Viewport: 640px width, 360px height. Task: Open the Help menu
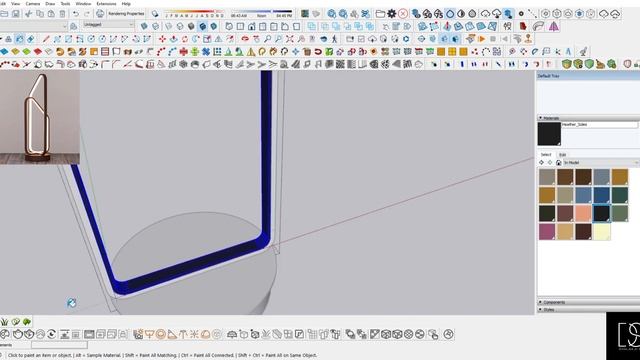click(126, 3)
